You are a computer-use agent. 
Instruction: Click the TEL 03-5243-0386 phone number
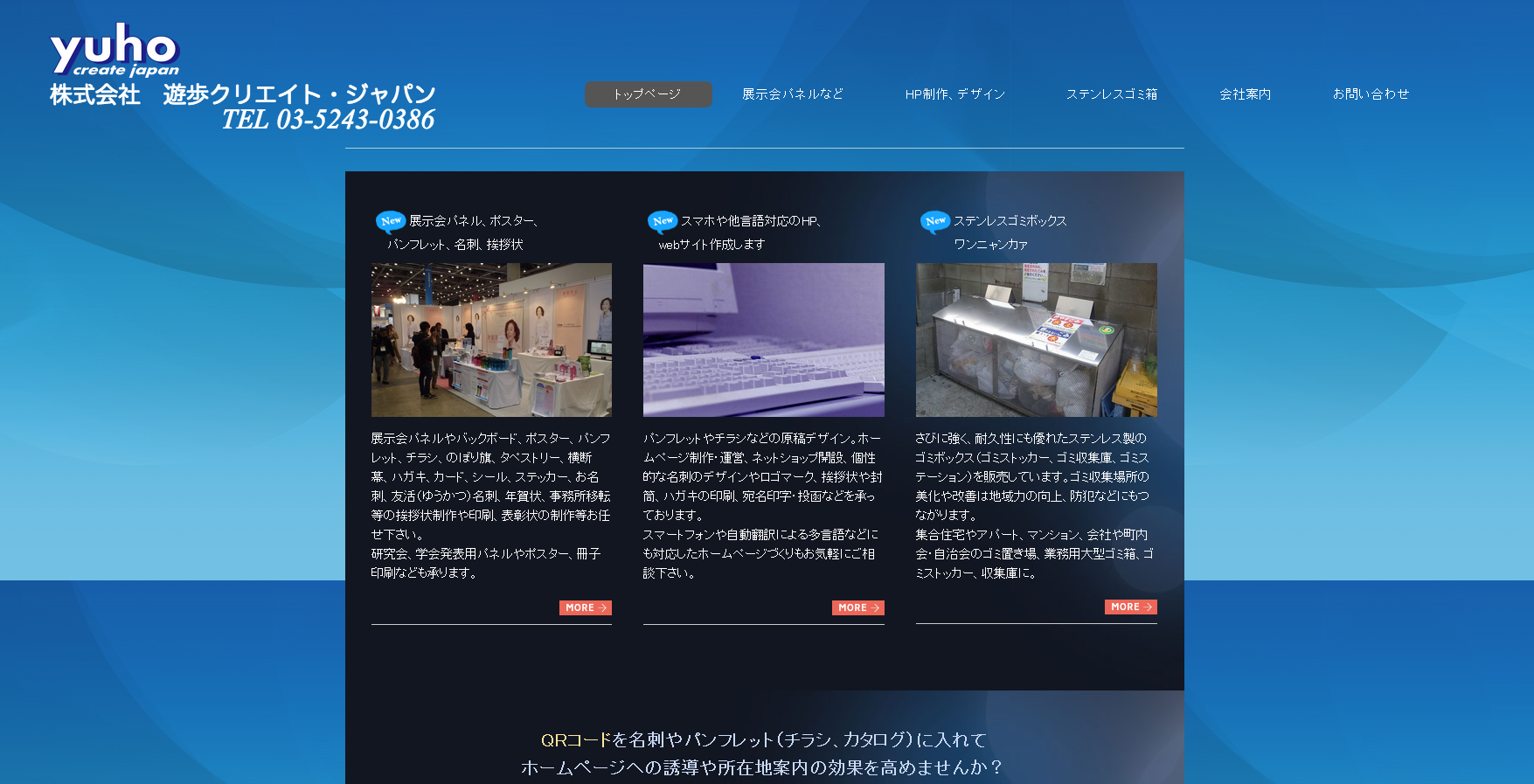point(328,120)
